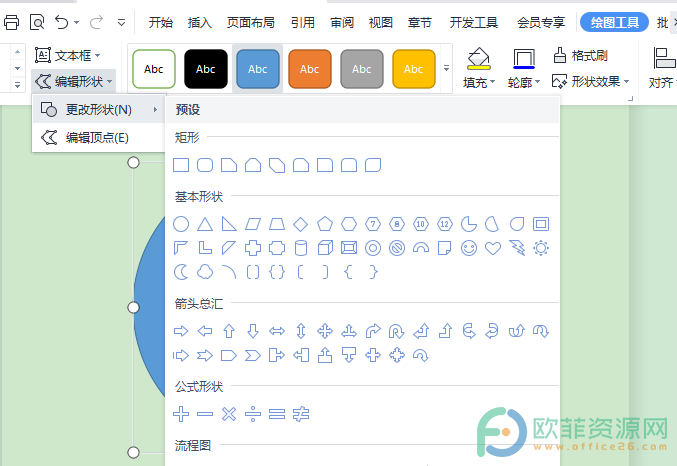Image resolution: width=677 pixels, height=466 pixels.
Task: Select the right arrow shape
Action: point(181,331)
